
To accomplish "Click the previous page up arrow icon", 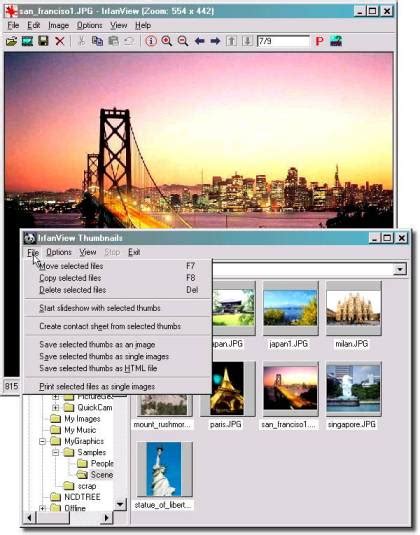I will [x=231, y=42].
